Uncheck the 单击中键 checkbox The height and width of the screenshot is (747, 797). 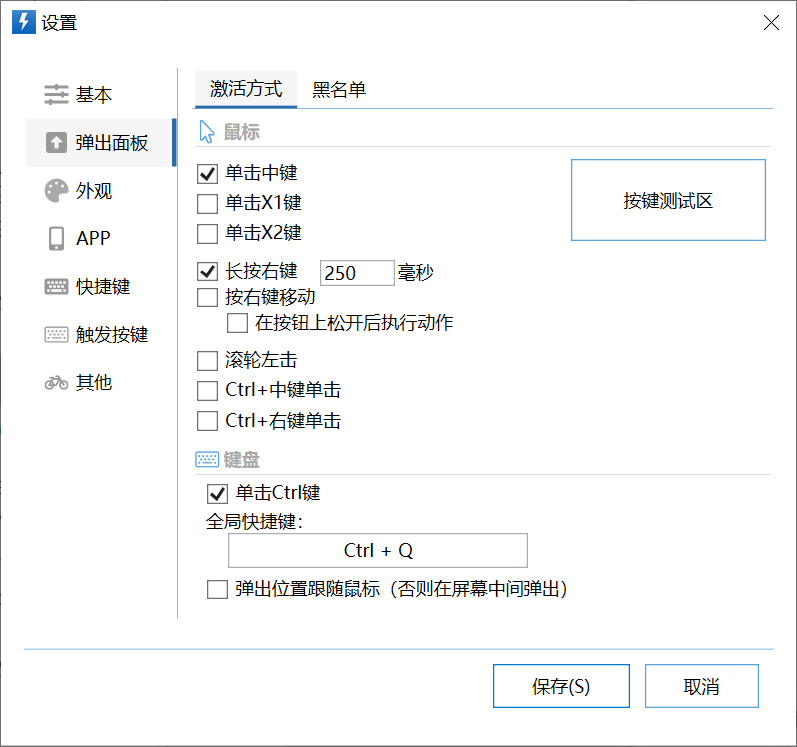207,173
